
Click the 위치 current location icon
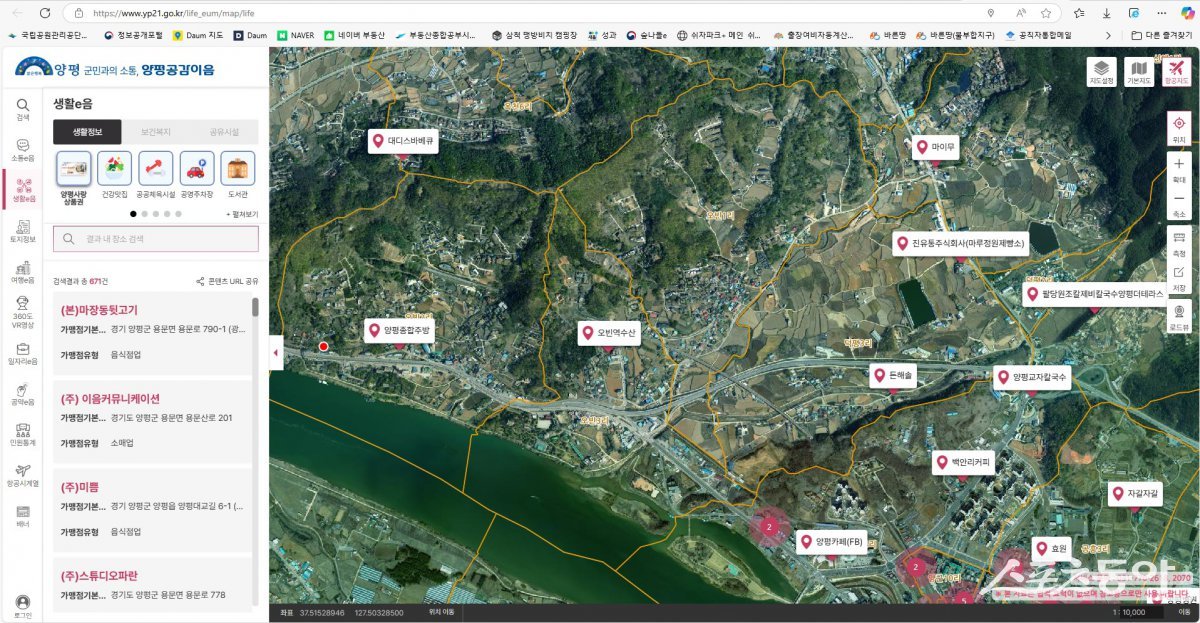coord(1178,128)
